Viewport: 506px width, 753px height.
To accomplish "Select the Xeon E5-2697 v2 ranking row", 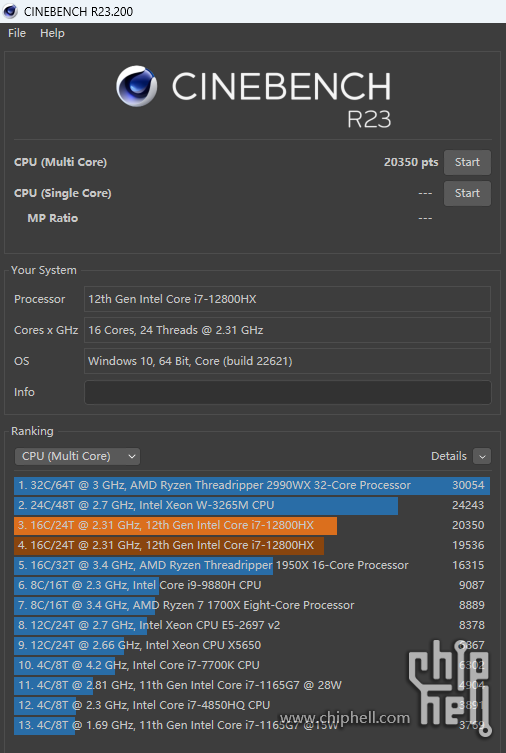I will tap(252, 625).
